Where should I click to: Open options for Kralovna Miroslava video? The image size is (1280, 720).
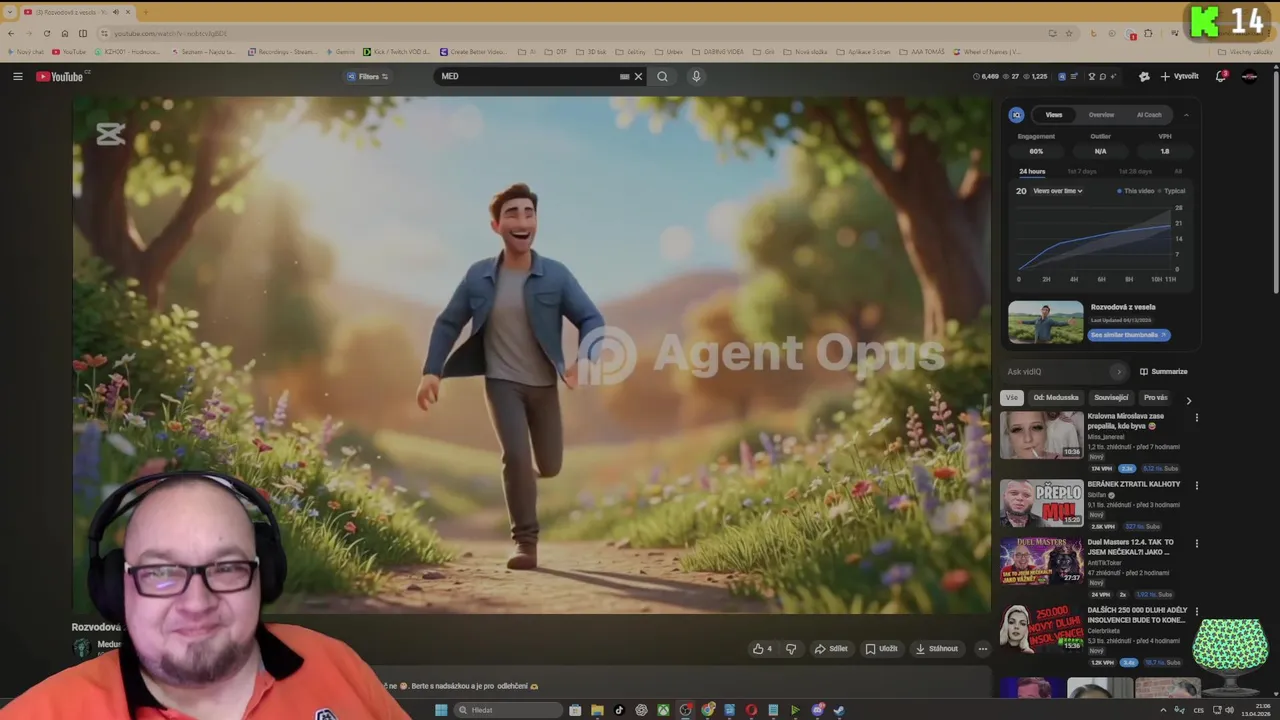[x=1196, y=418]
